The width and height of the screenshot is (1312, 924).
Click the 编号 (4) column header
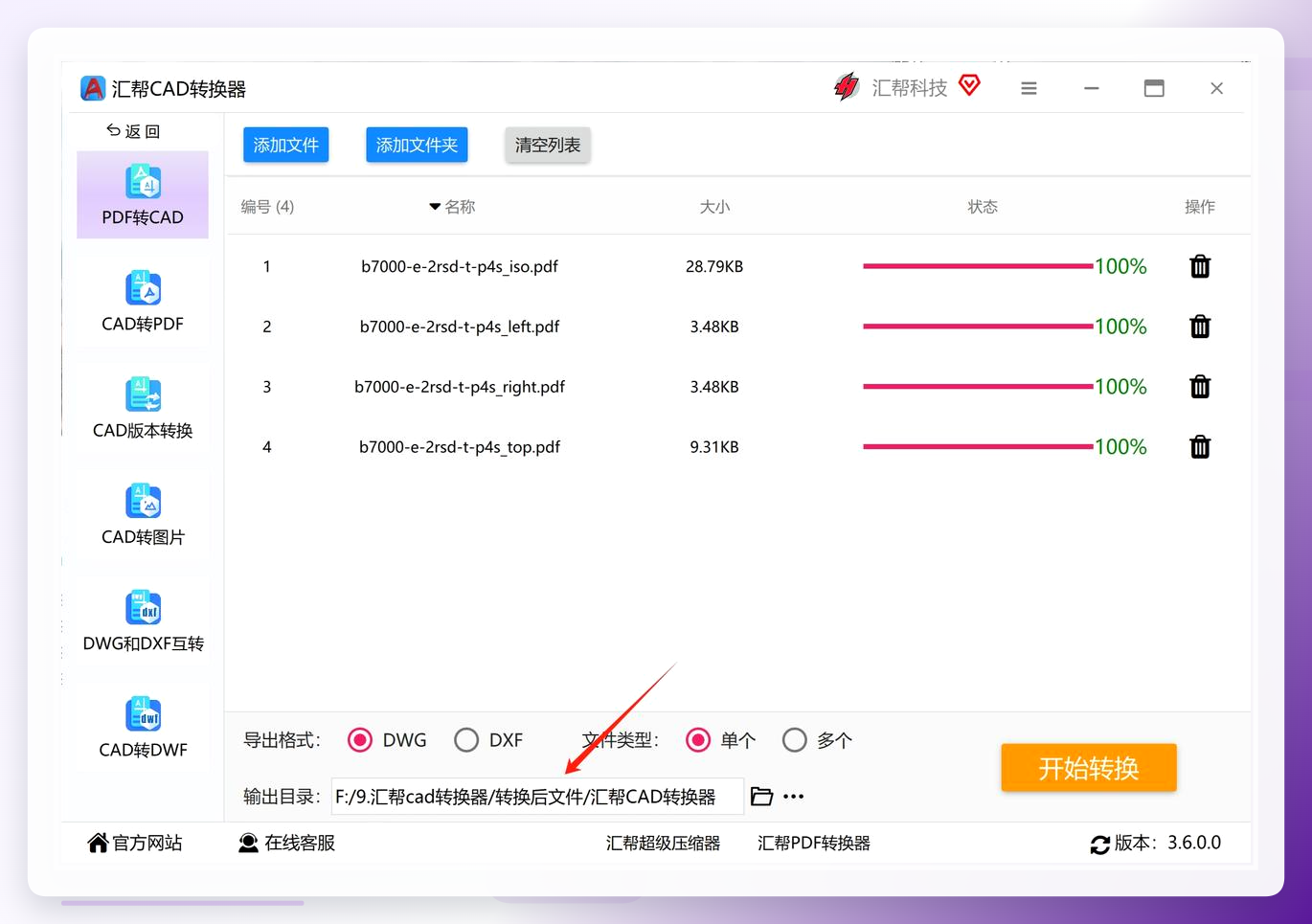pos(267,207)
